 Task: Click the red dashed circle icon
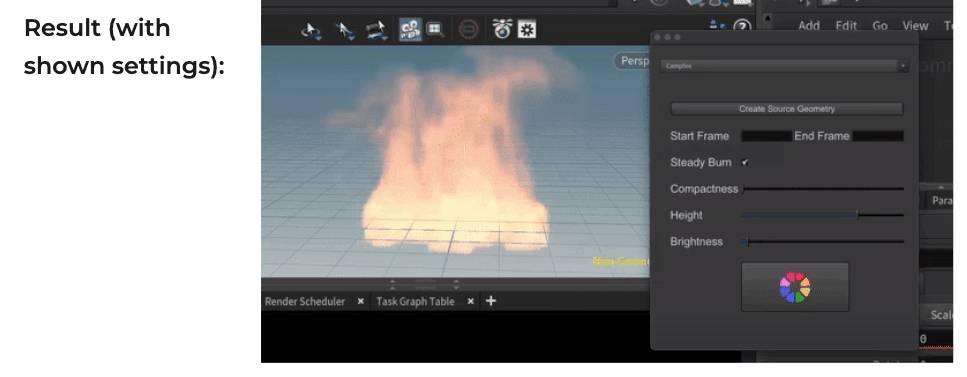[x=469, y=29]
